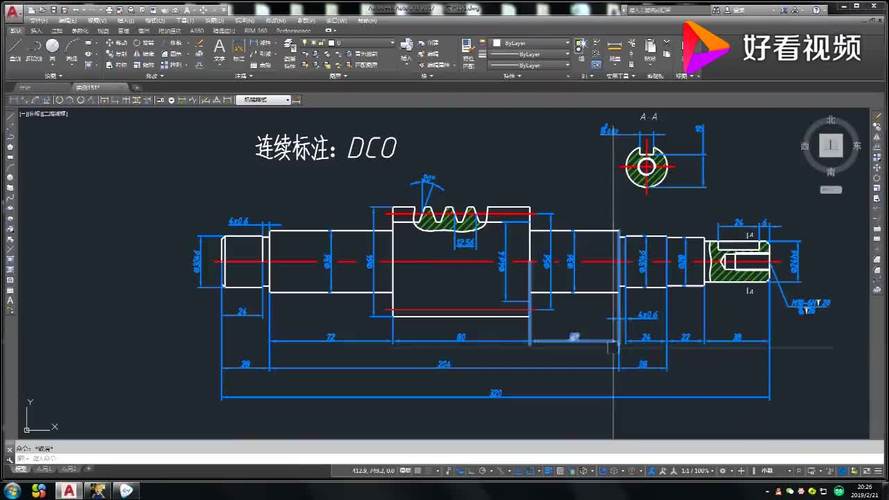Click the Linear dimension icon in dimension toolbar
Screen dimensions: 889x500
point(15,100)
